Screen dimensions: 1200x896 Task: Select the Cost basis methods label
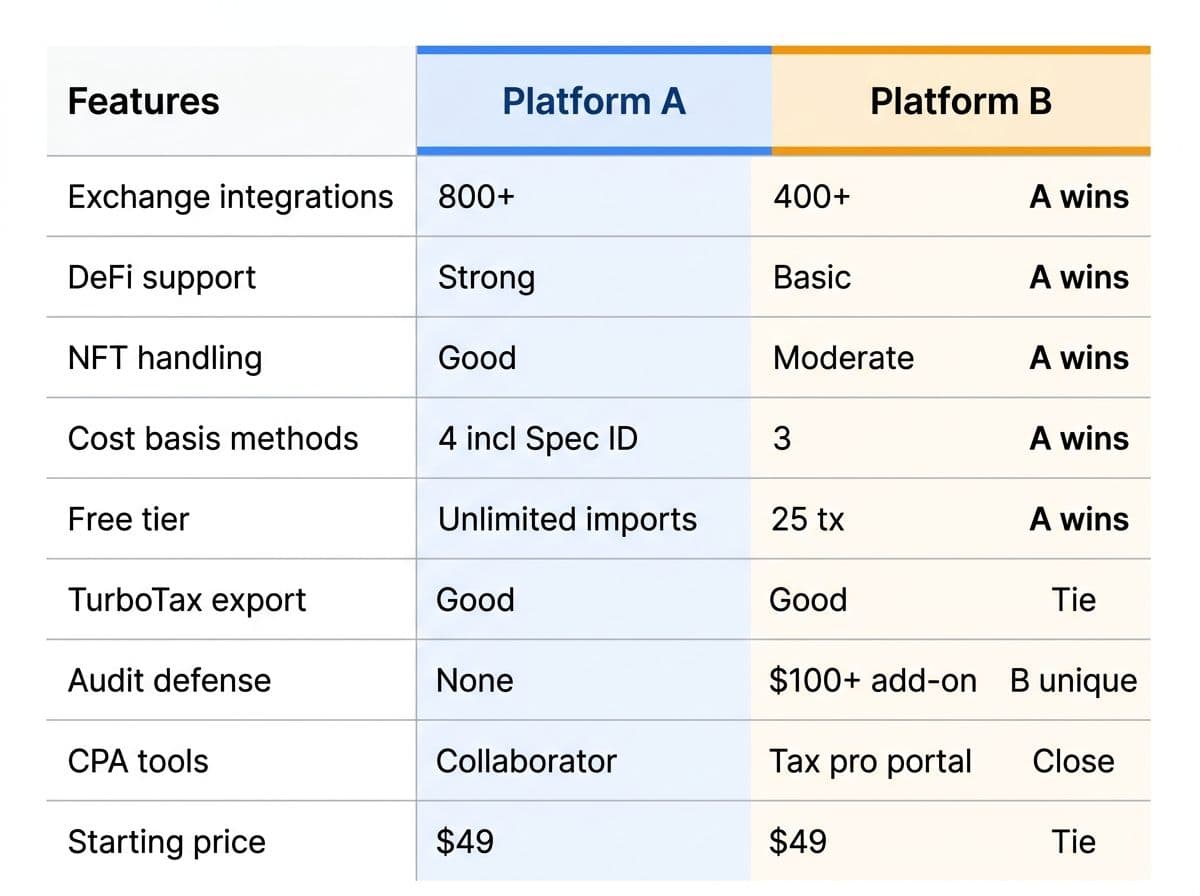[x=213, y=439]
